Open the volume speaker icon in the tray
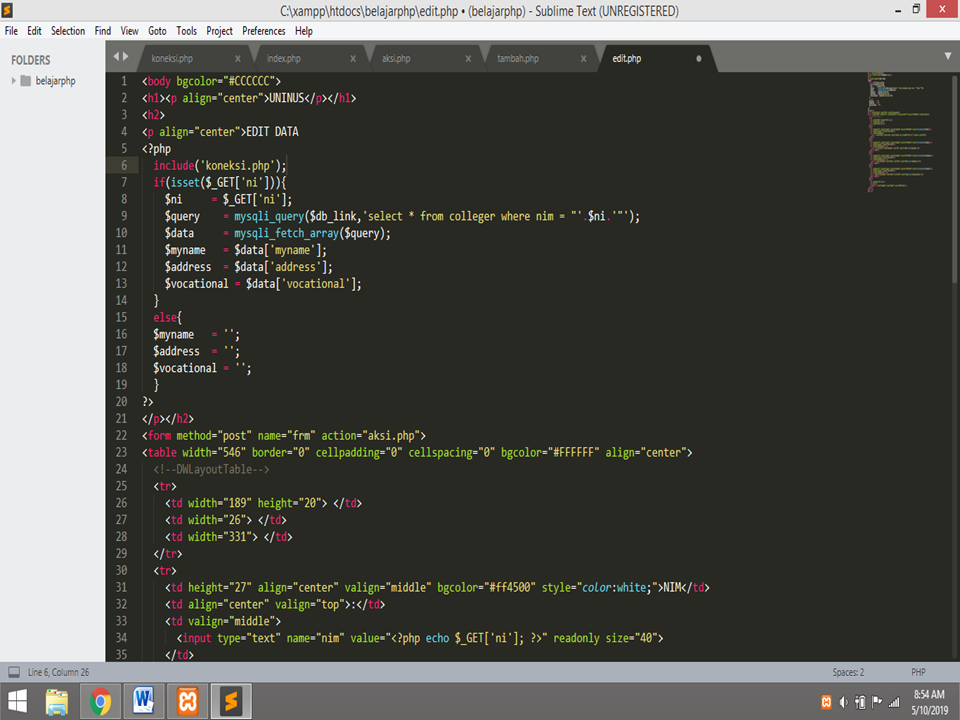The width and height of the screenshot is (960, 720). pos(843,701)
